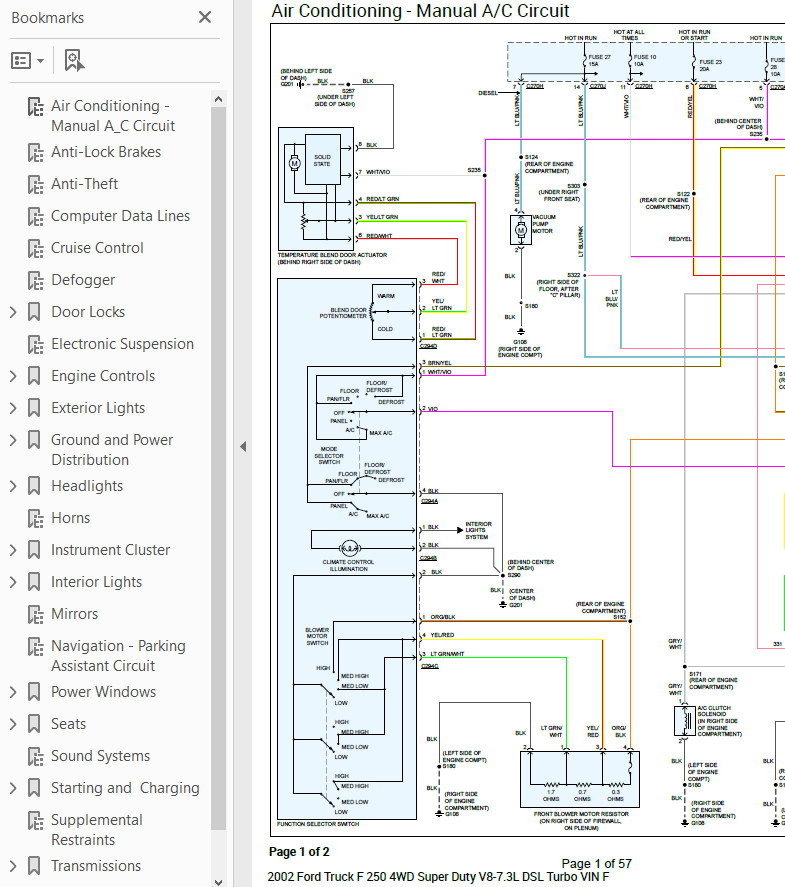Screen dimensions: 785x887
Task: Collapse the bookmarks pane with the divider arrow
Action: [x=243, y=446]
